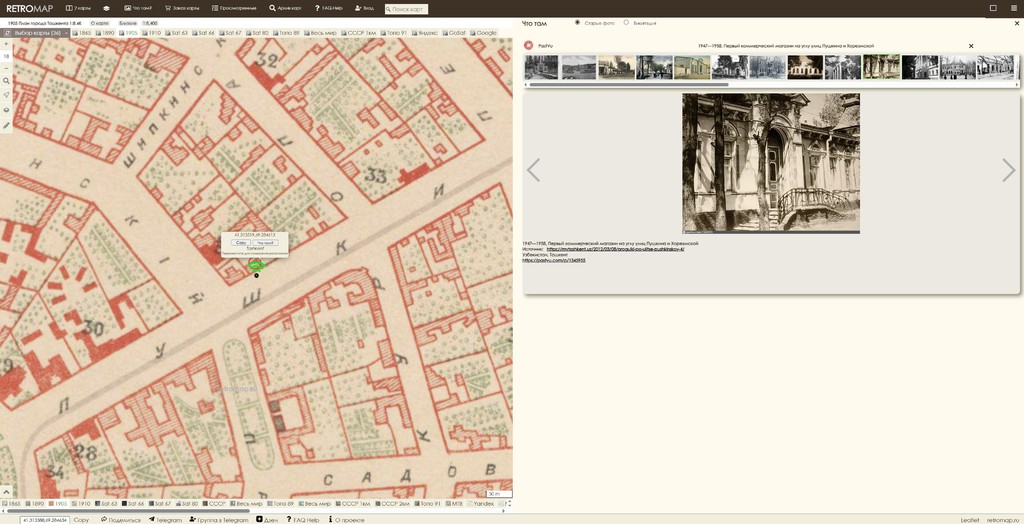Show next photo with right arrow
The image size is (1024, 524).
click(1008, 170)
